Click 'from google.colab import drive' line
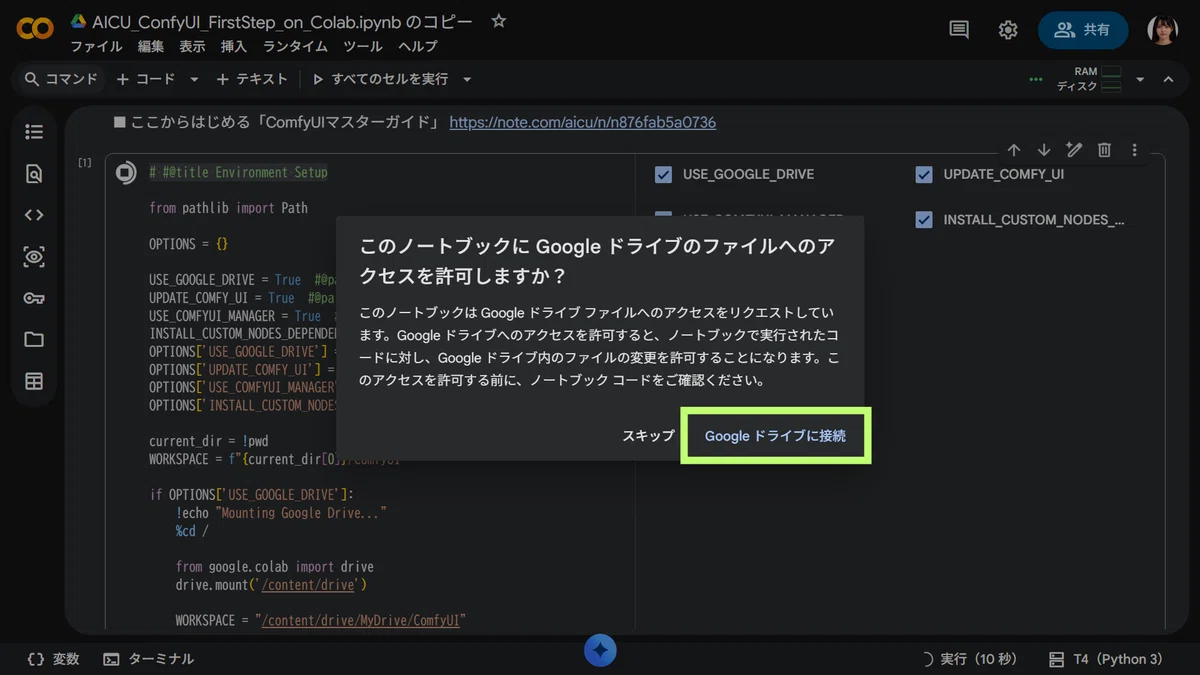This screenshot has width=1200, height=675. pos(275,567)
